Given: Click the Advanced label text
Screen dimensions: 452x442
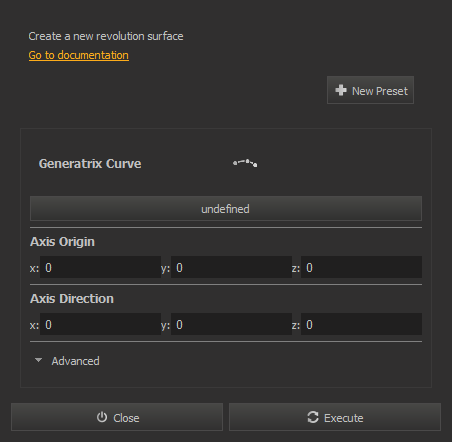Looking at the screenshot, I should [75, 361].
